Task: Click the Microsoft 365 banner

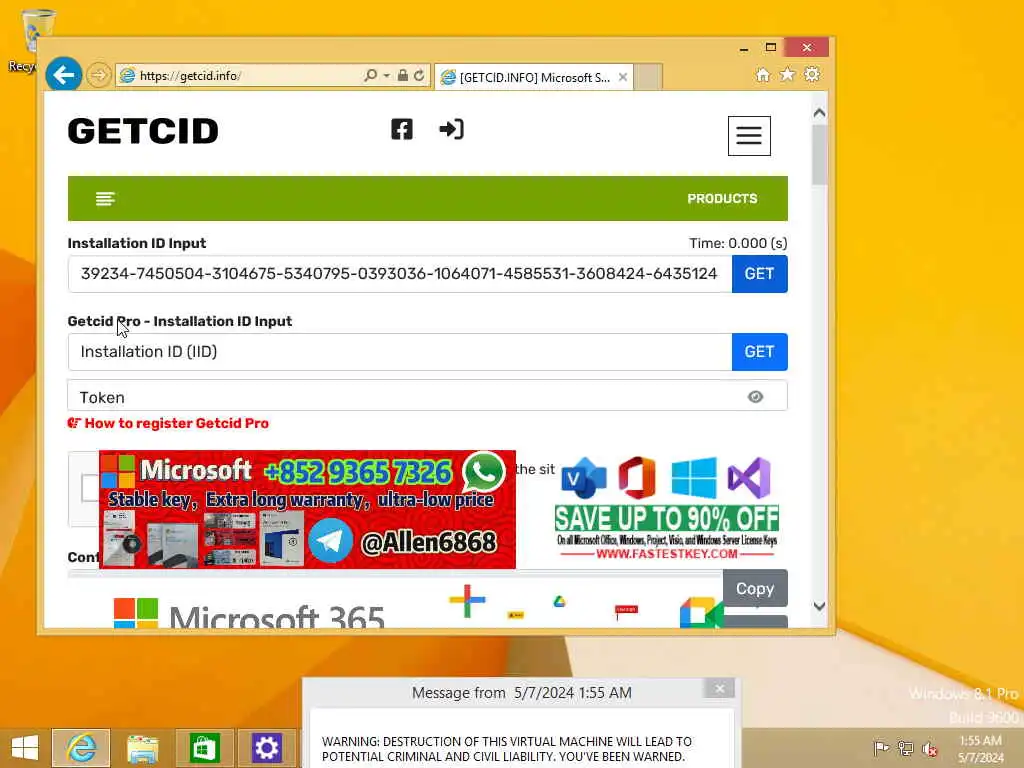Action: coord(249,613)
